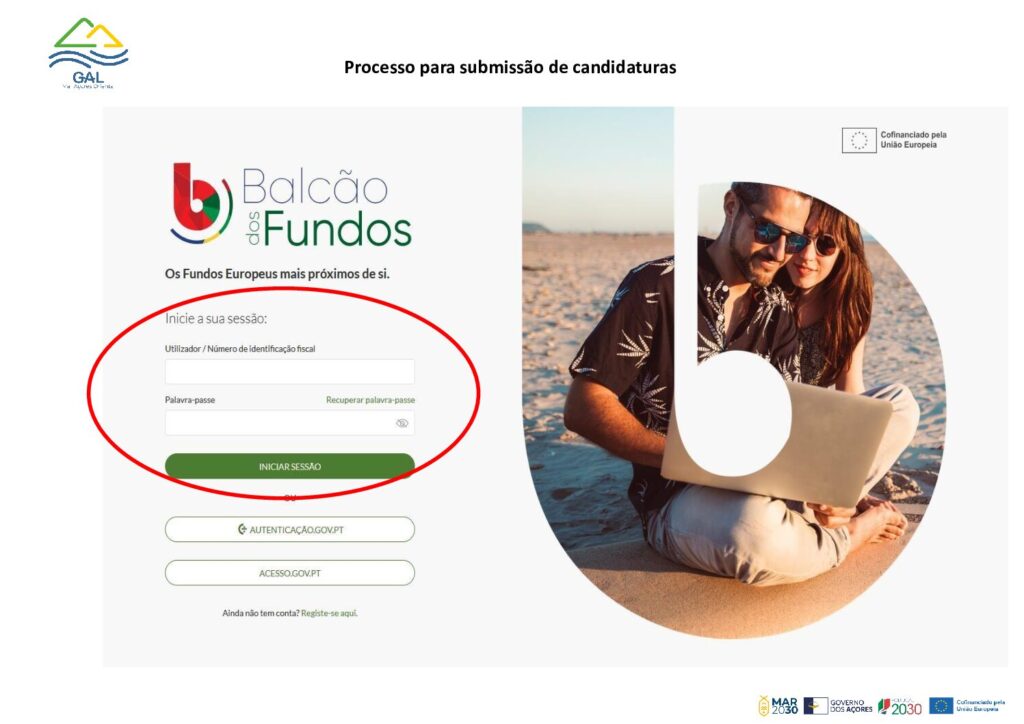1024x724 pixels.
Task: Click the login icon inside AUTENTICAÇÃO.GOV.PT button
Action: 242,529
